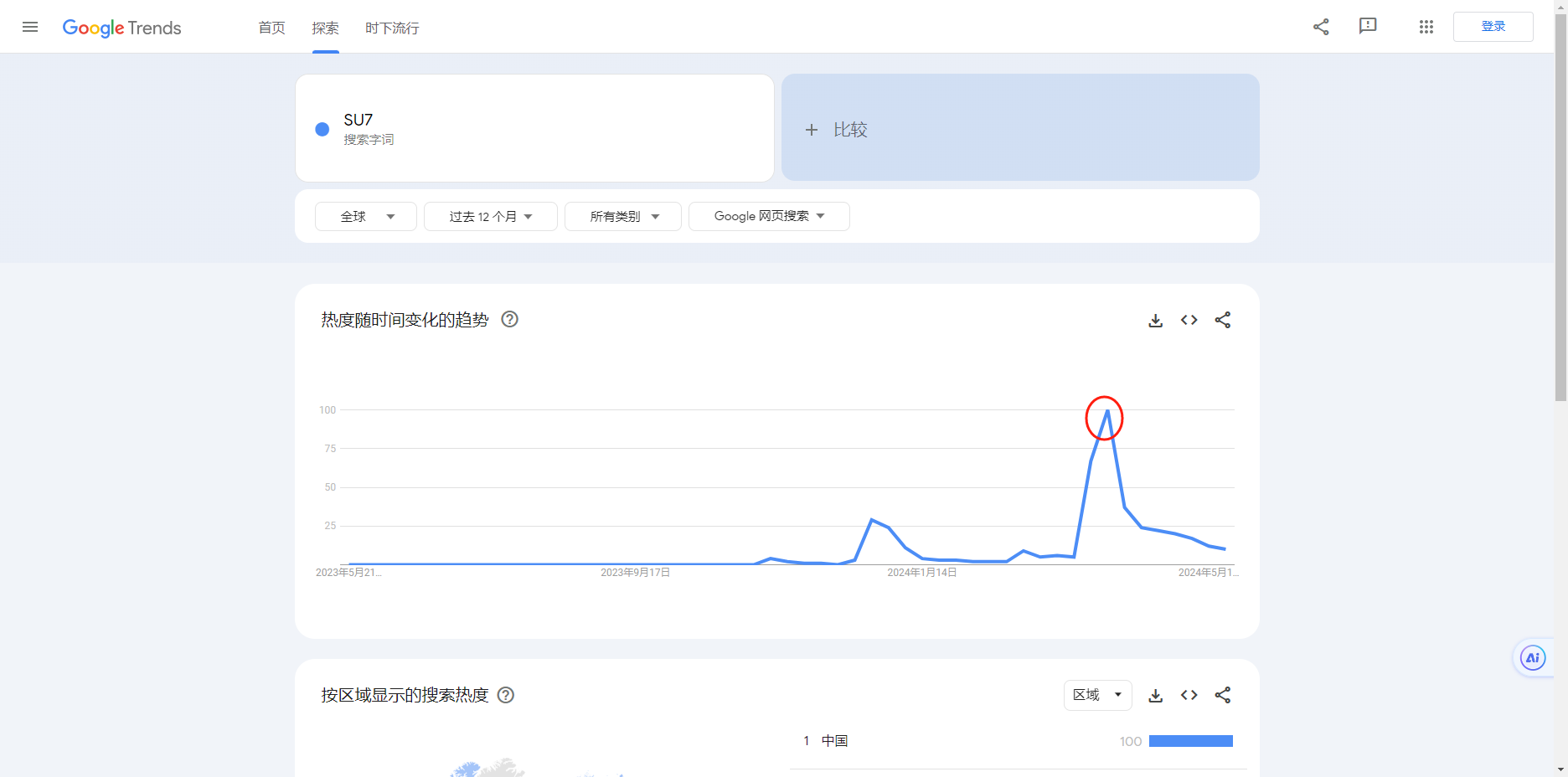Open the hamburger main menu
The image size is (1568, 777).
click(x=30, y=27)
